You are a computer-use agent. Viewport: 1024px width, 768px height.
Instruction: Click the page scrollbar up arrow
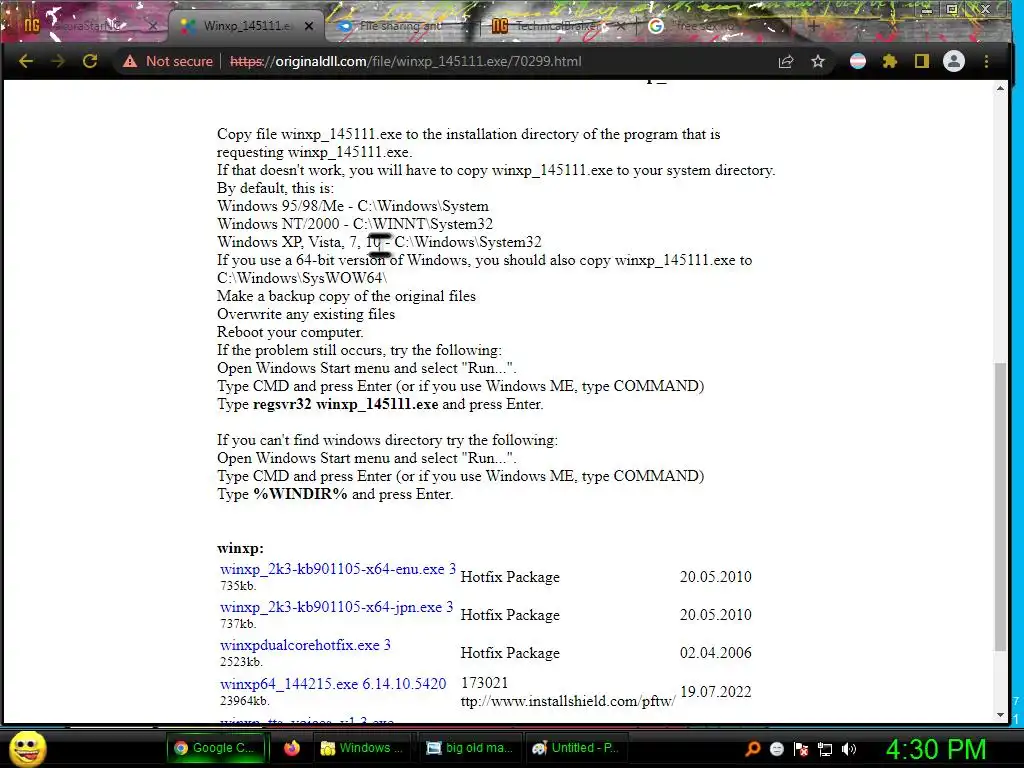tap(1000, 88)
